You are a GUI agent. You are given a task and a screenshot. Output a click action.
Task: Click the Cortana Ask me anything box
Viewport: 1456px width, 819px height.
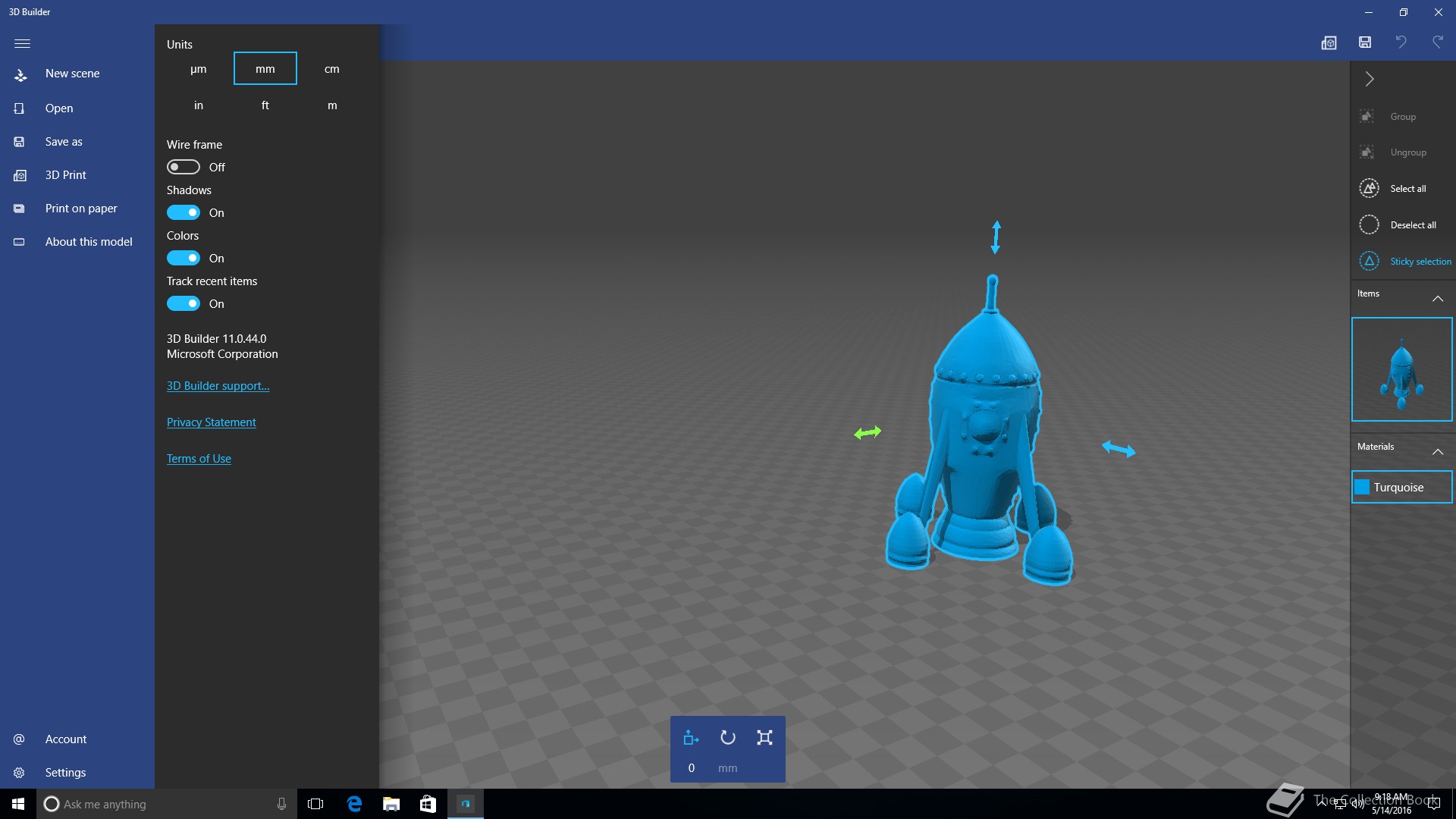(167, 804)
